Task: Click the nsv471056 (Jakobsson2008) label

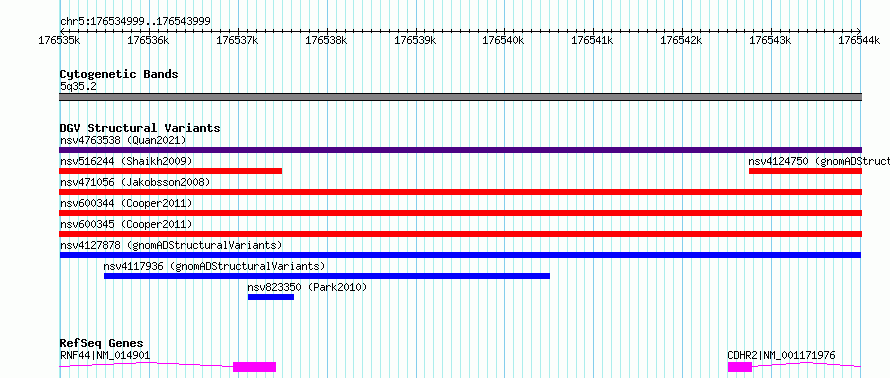Action: (x=135, y=182)
